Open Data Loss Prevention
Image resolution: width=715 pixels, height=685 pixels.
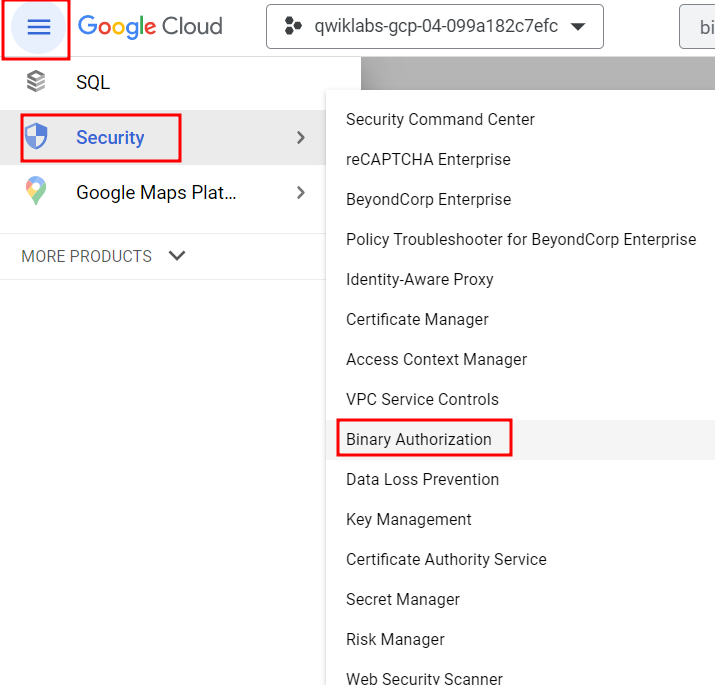click(x=422, y=480)
